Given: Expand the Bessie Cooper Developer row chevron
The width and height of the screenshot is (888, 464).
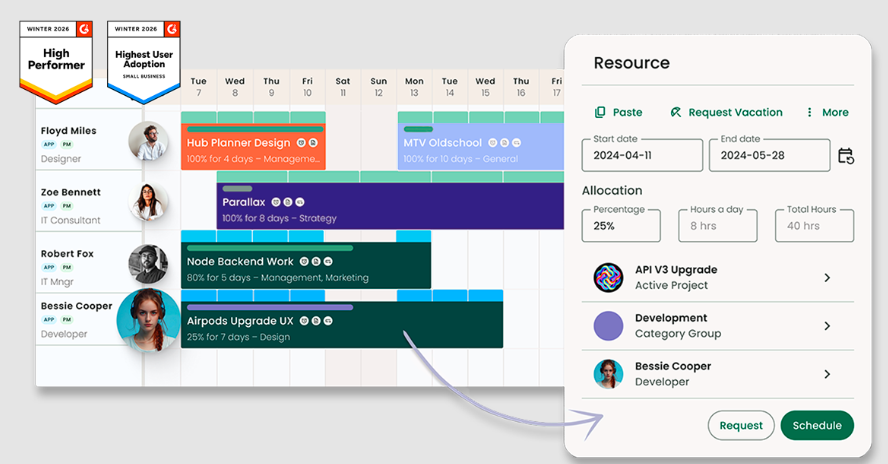Looking at the screenshot, I should point(827,374).
